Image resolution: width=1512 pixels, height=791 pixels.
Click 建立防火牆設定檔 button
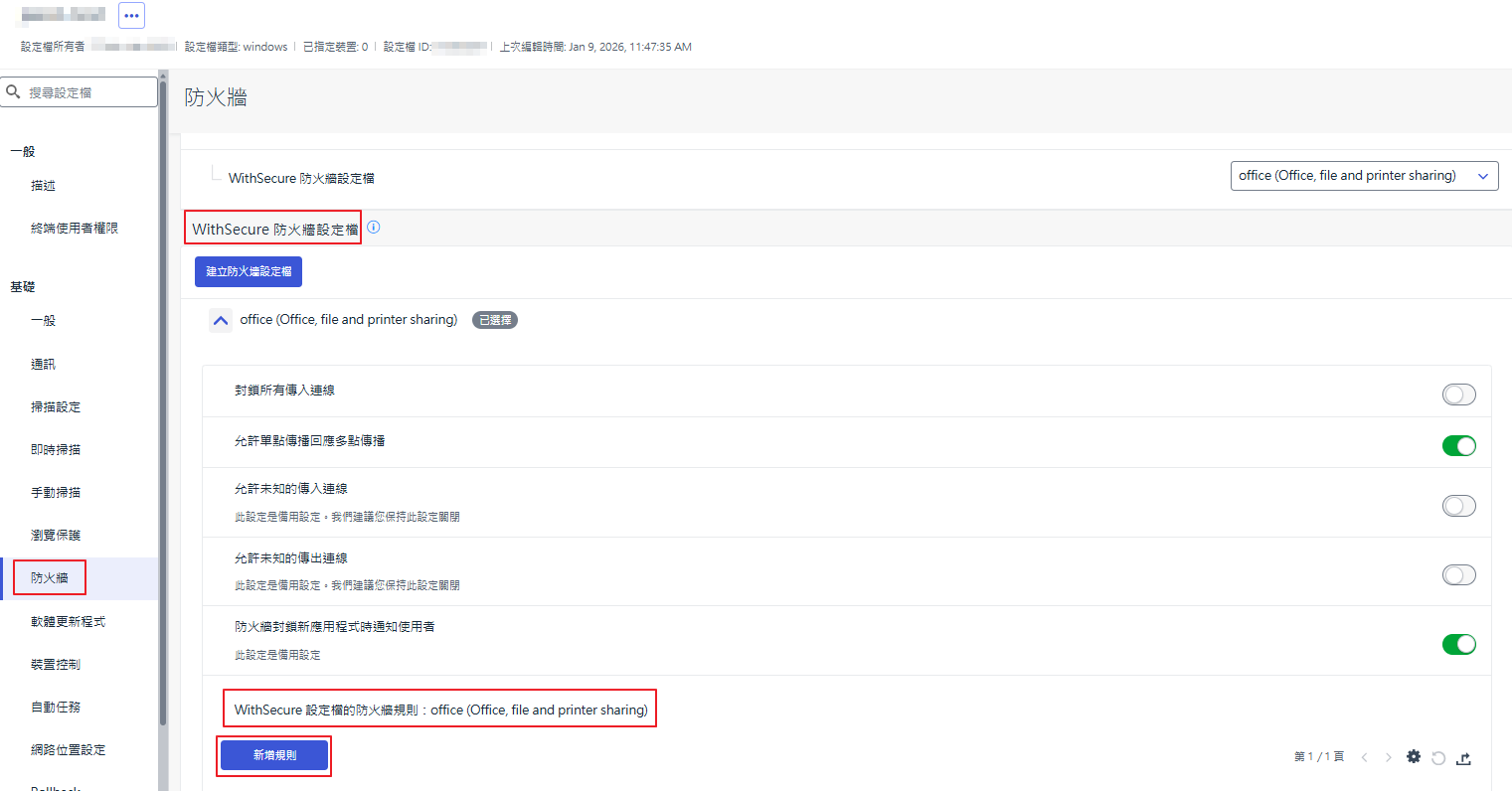point(249,271)
